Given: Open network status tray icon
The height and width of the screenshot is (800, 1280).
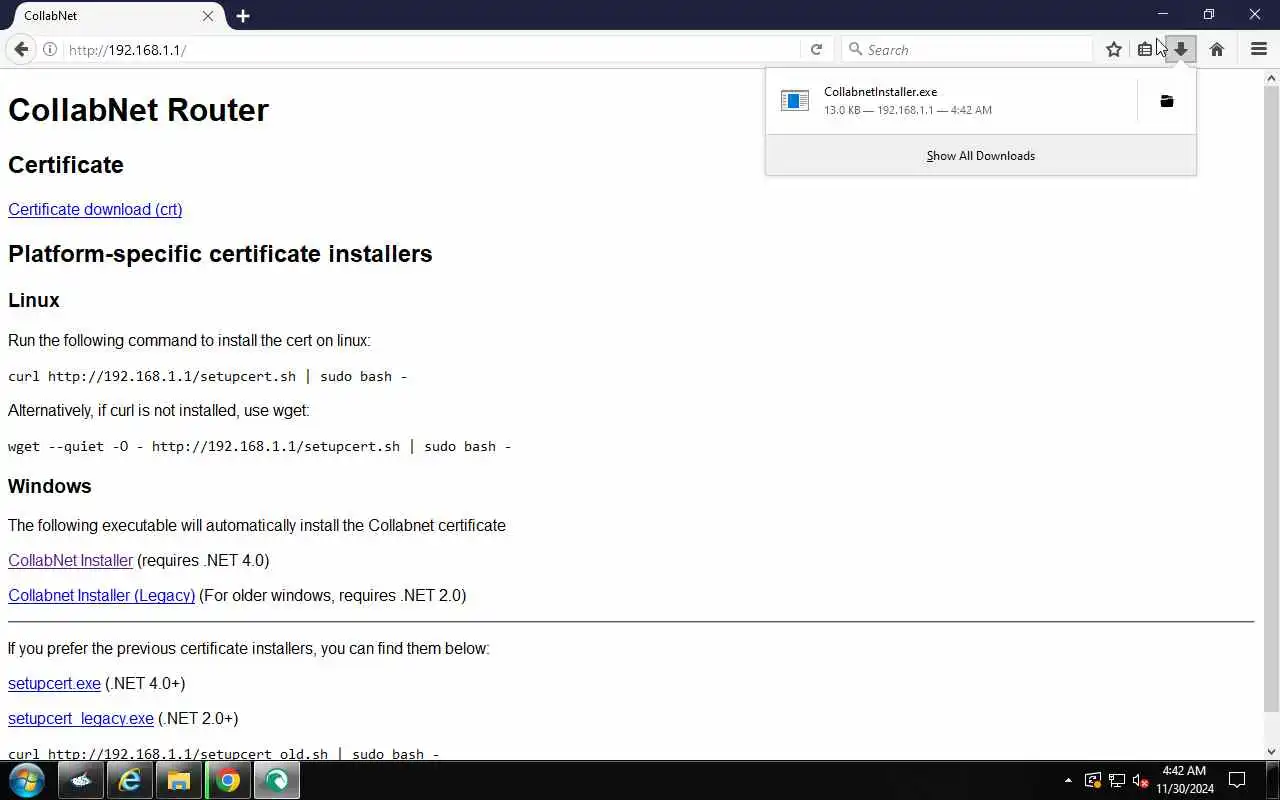Looking at the screenshot, I should [1116, 780].
